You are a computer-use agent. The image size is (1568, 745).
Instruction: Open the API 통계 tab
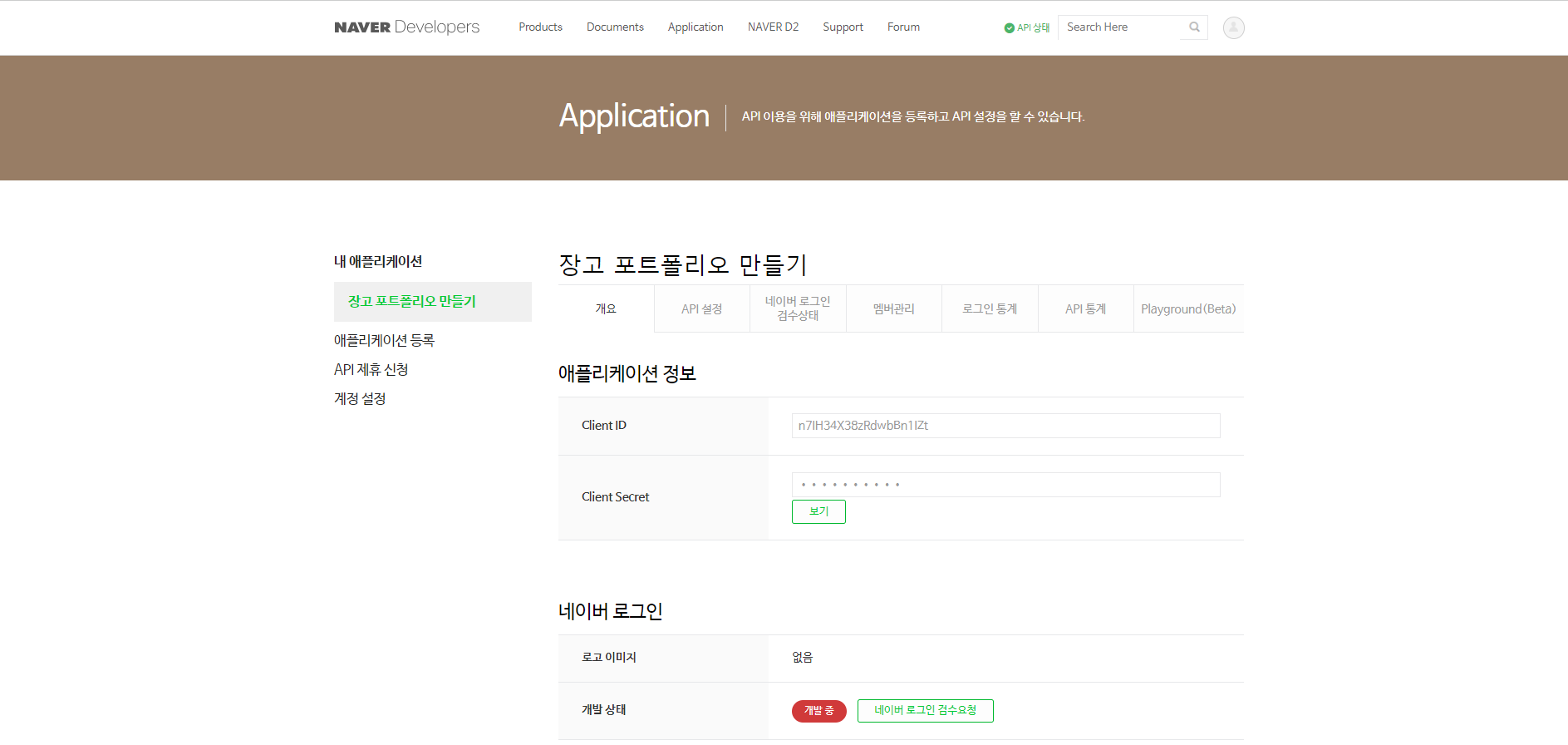point(1086,308)
